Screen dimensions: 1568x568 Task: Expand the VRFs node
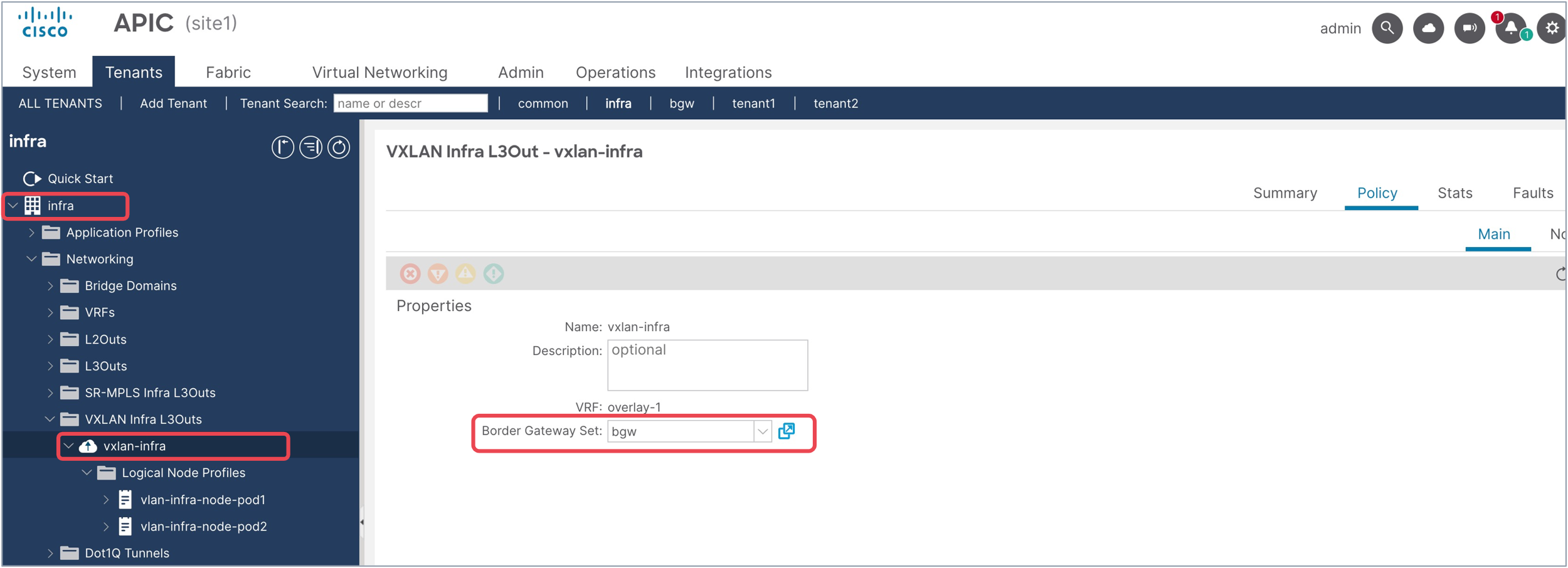50,312
